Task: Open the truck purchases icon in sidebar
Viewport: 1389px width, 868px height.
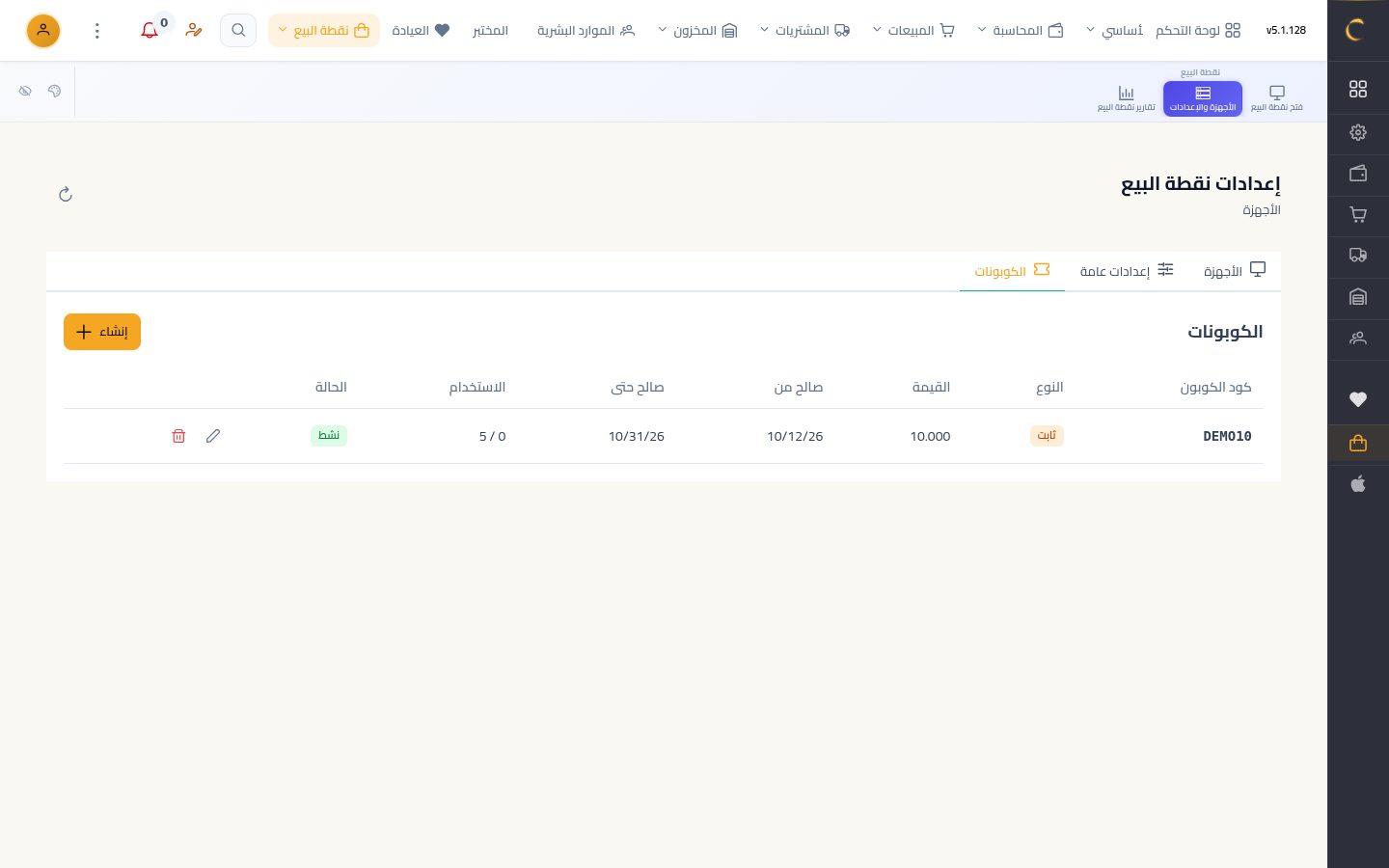Action: [x=1358, y=256]
